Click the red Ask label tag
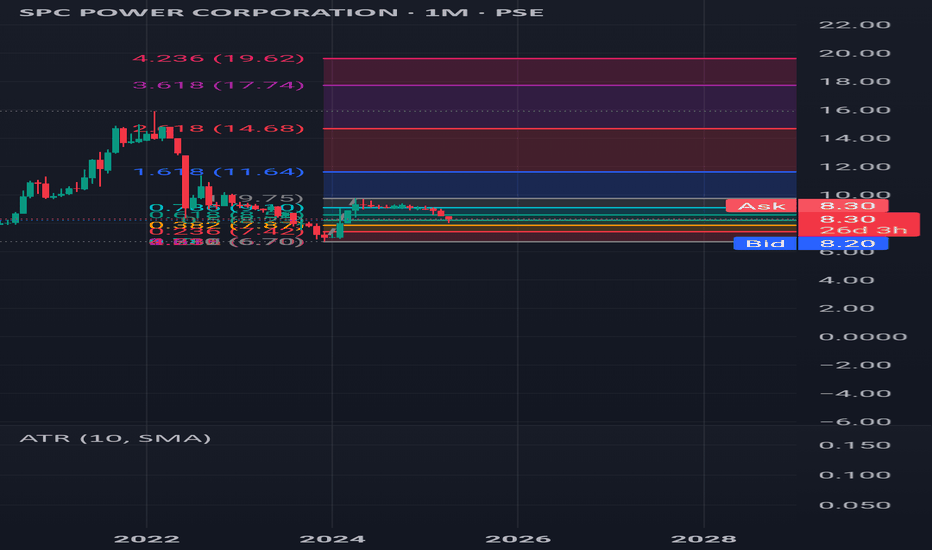Viewport: 932px width, 550px height. tap(761, 206)
